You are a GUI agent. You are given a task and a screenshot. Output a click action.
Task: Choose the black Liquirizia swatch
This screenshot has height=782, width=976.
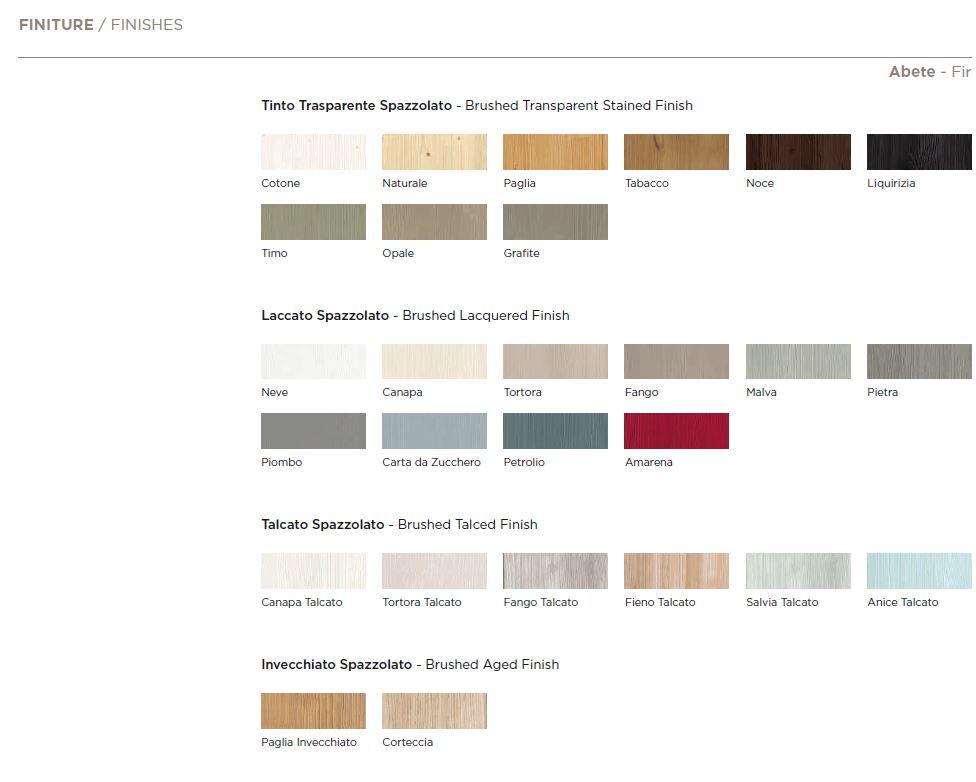click(919, 152)
